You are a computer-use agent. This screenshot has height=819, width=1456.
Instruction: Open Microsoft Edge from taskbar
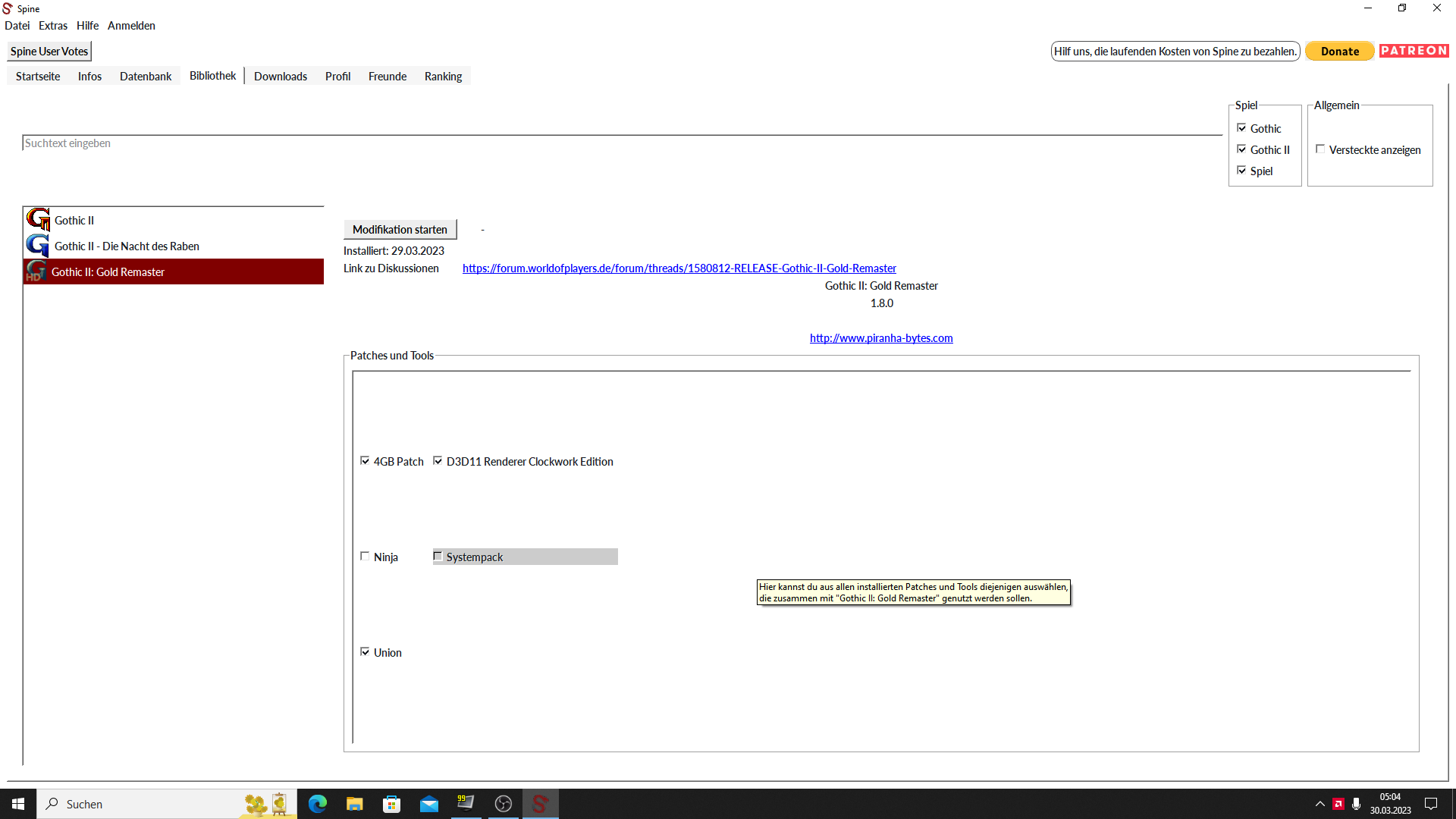click(318, 804)
